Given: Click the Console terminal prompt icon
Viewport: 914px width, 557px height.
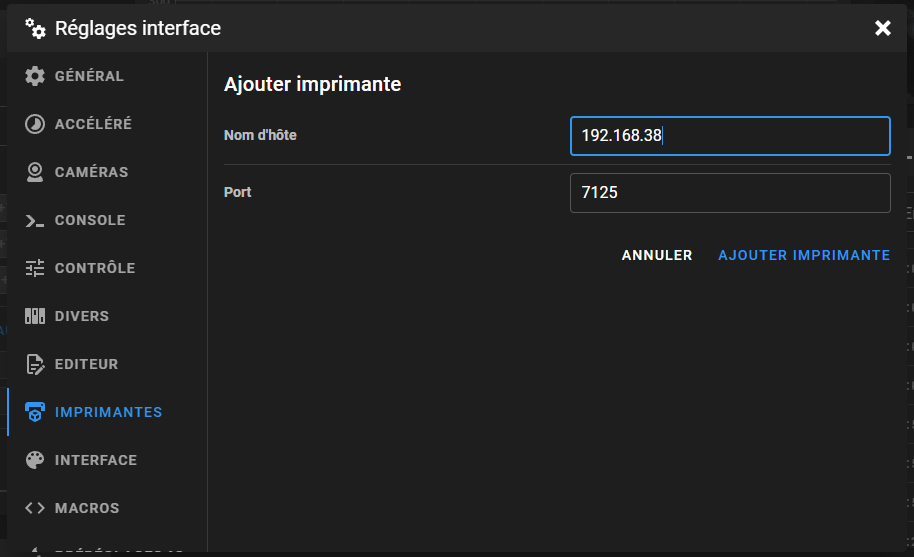Looking at the screenshot, I should pos(35,220).
